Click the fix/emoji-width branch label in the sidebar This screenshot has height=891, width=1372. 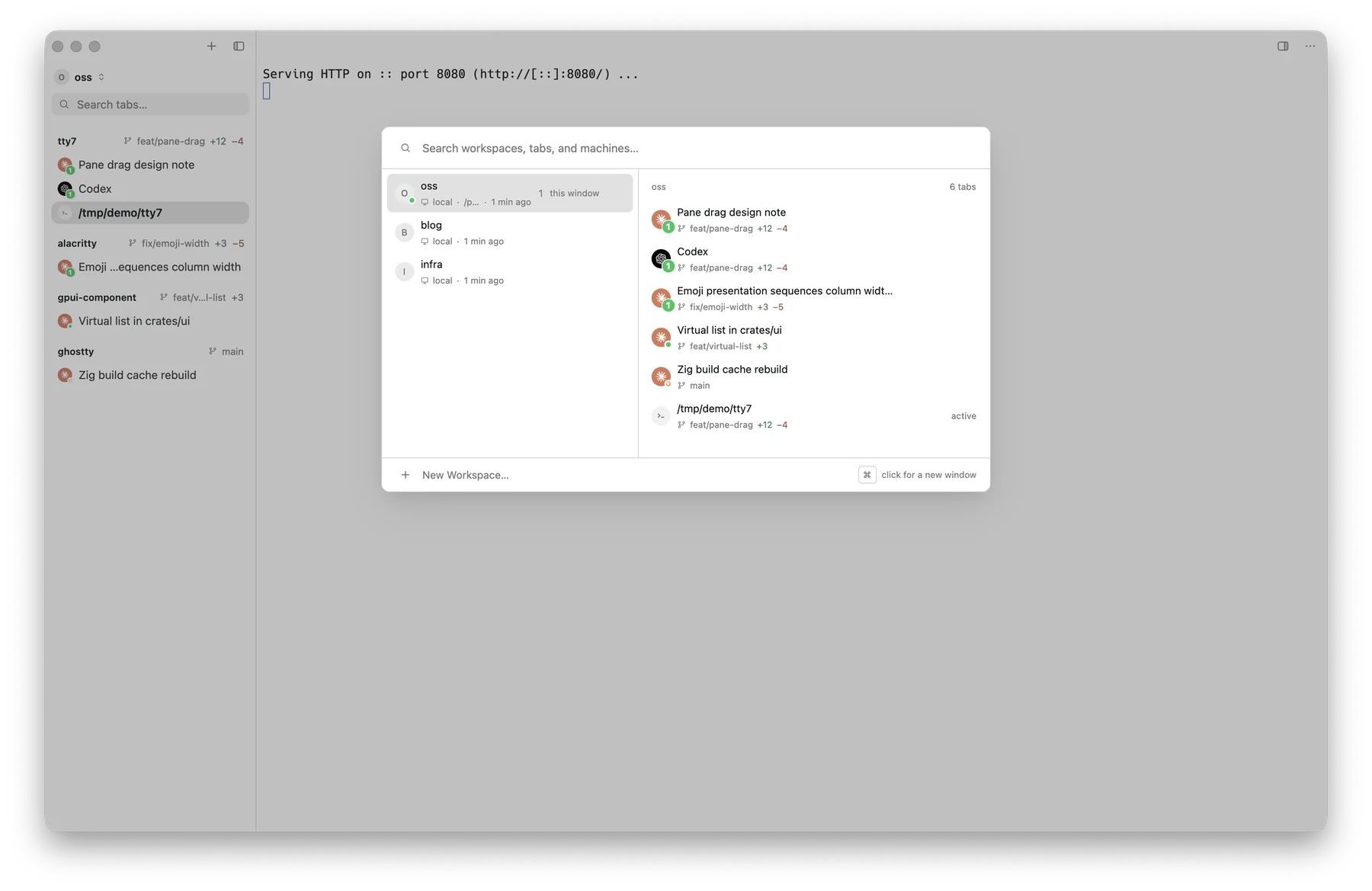175,243
